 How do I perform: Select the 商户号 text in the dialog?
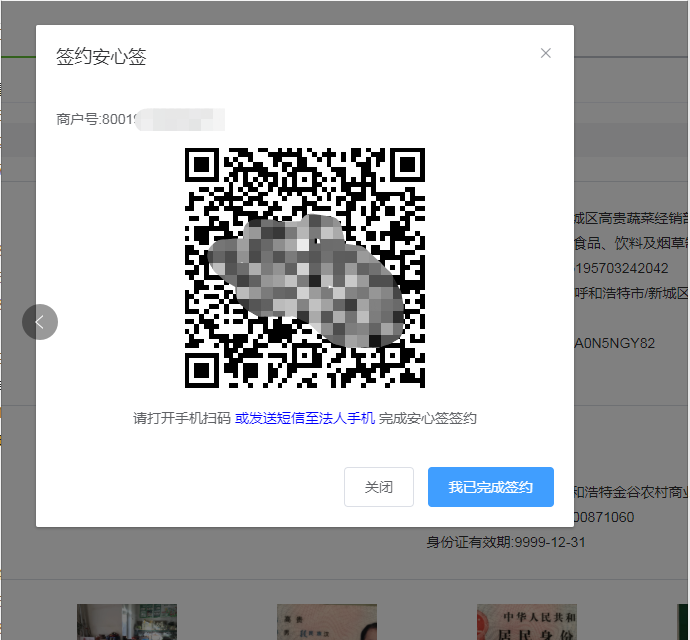(140, 119)
